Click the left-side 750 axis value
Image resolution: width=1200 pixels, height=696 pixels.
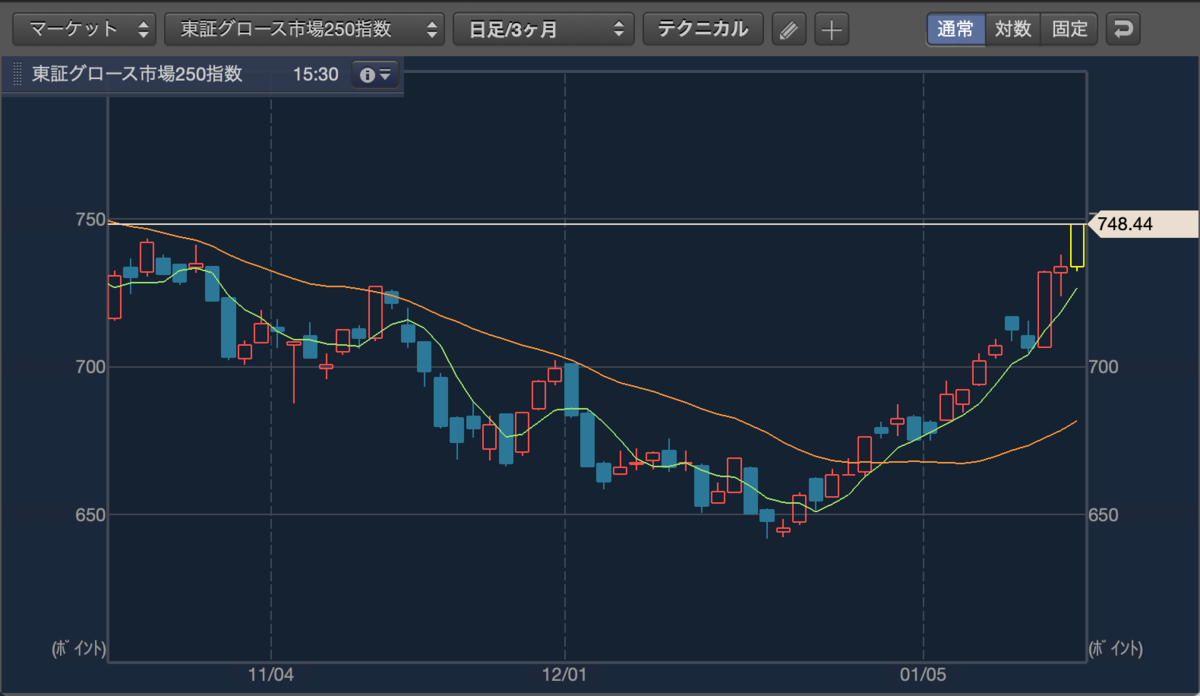pos(91,219)
